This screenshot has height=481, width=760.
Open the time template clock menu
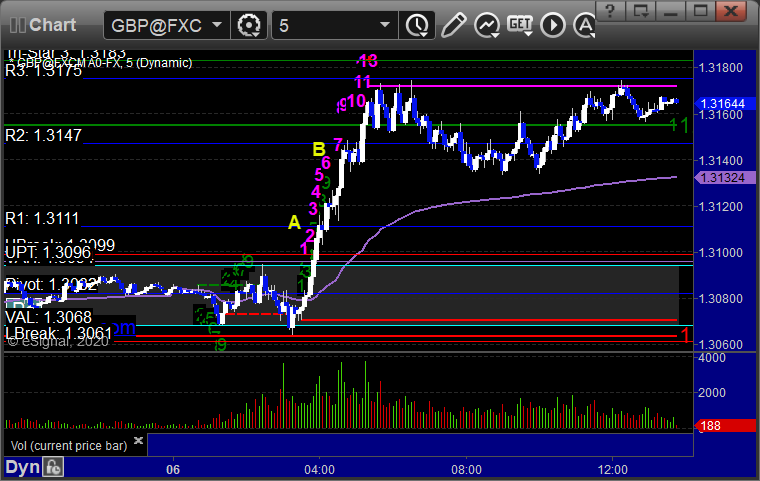click(417, 25)
